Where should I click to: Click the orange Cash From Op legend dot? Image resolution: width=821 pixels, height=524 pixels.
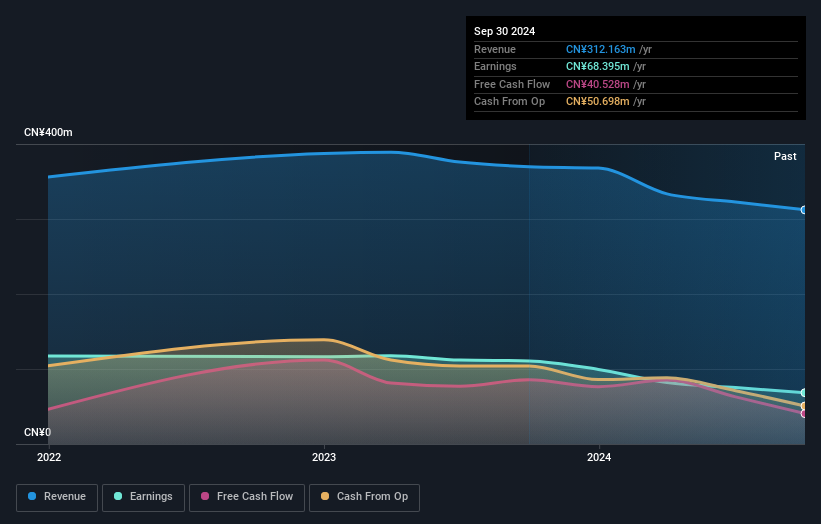click(325, 496)
